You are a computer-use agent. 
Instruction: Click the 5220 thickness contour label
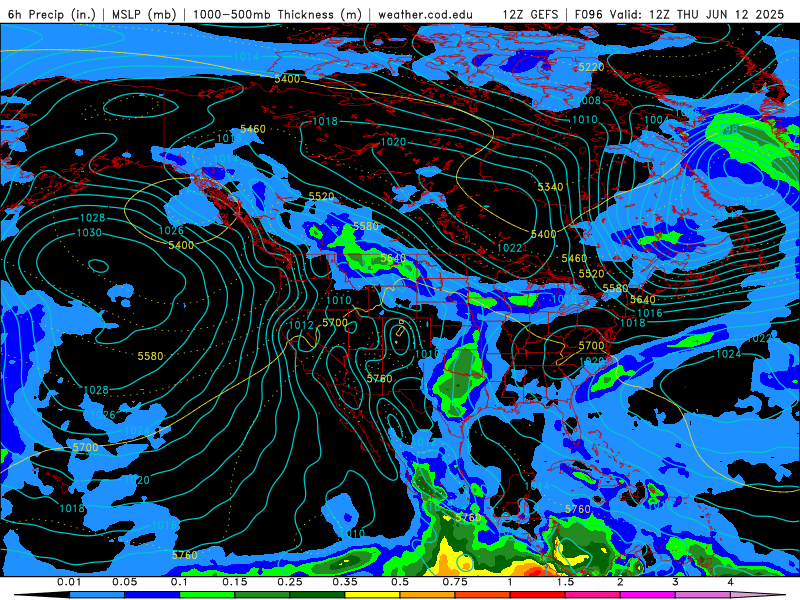pyautogui.click(x=591, y=67)
